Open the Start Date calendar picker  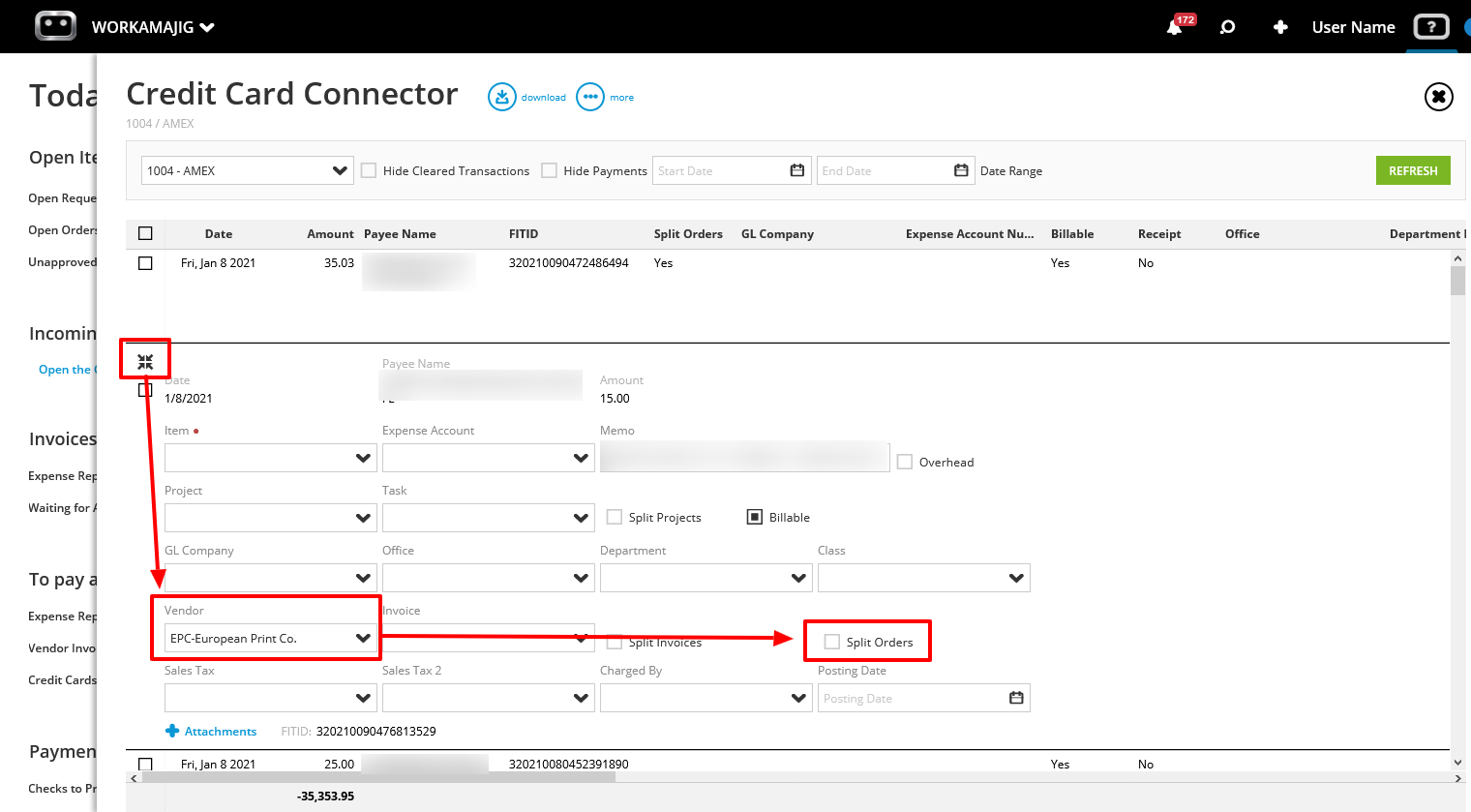tap(796, 170)
